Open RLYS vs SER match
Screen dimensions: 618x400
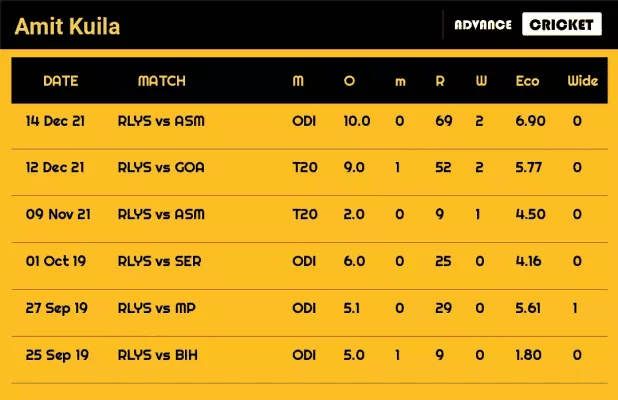160,261
